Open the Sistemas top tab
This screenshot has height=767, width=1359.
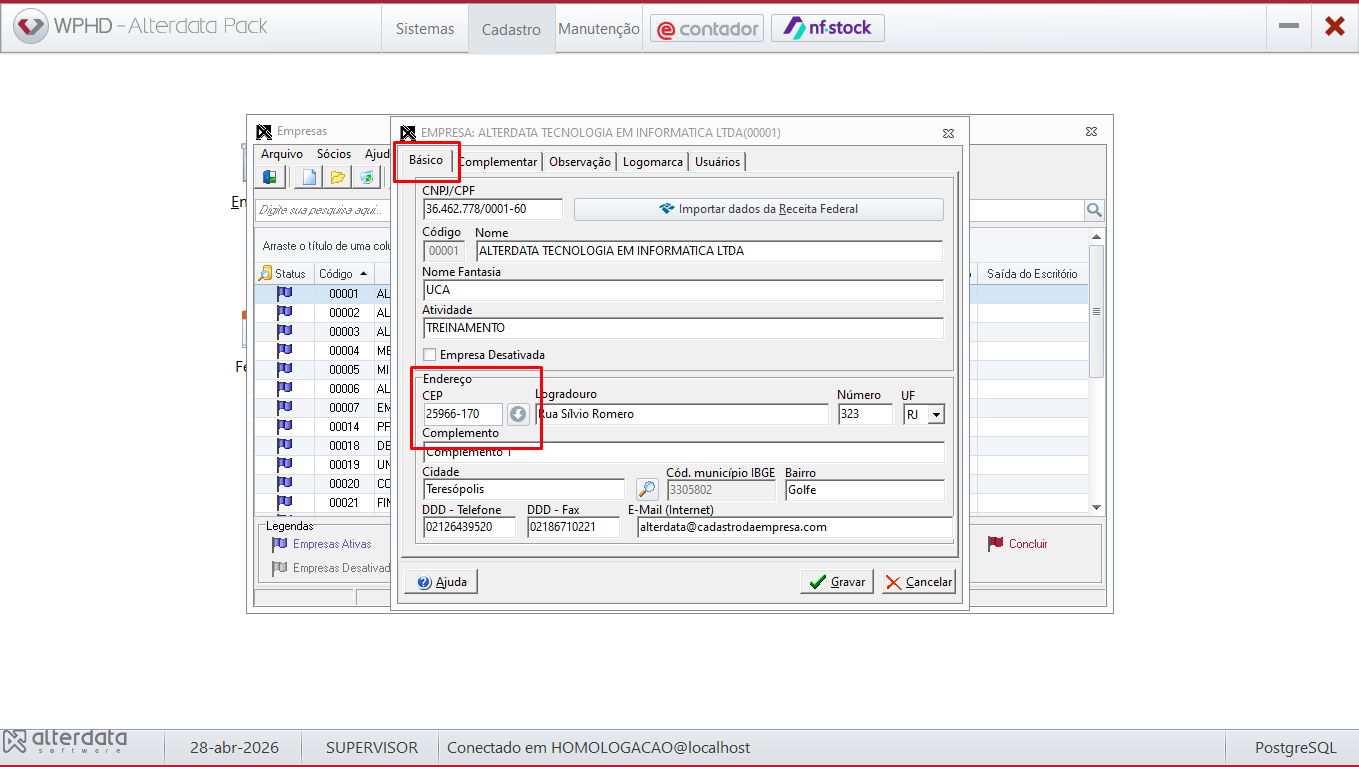click(x=425, y=29)
